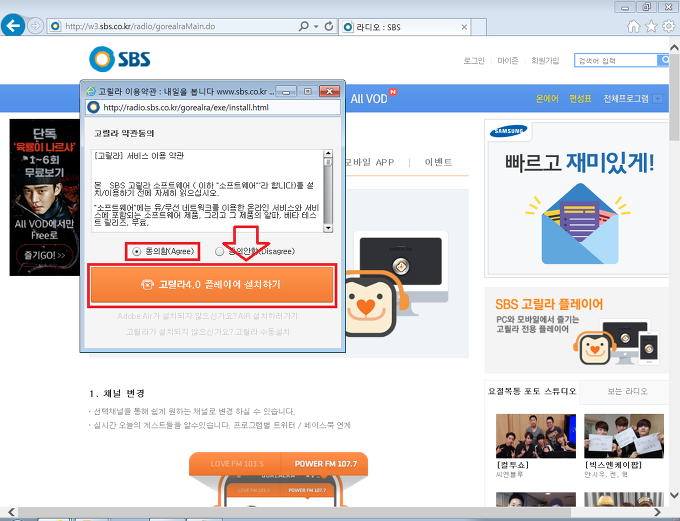680x521 pixels.
Task: Click the browser Home icon
Action: pos(634,26)
